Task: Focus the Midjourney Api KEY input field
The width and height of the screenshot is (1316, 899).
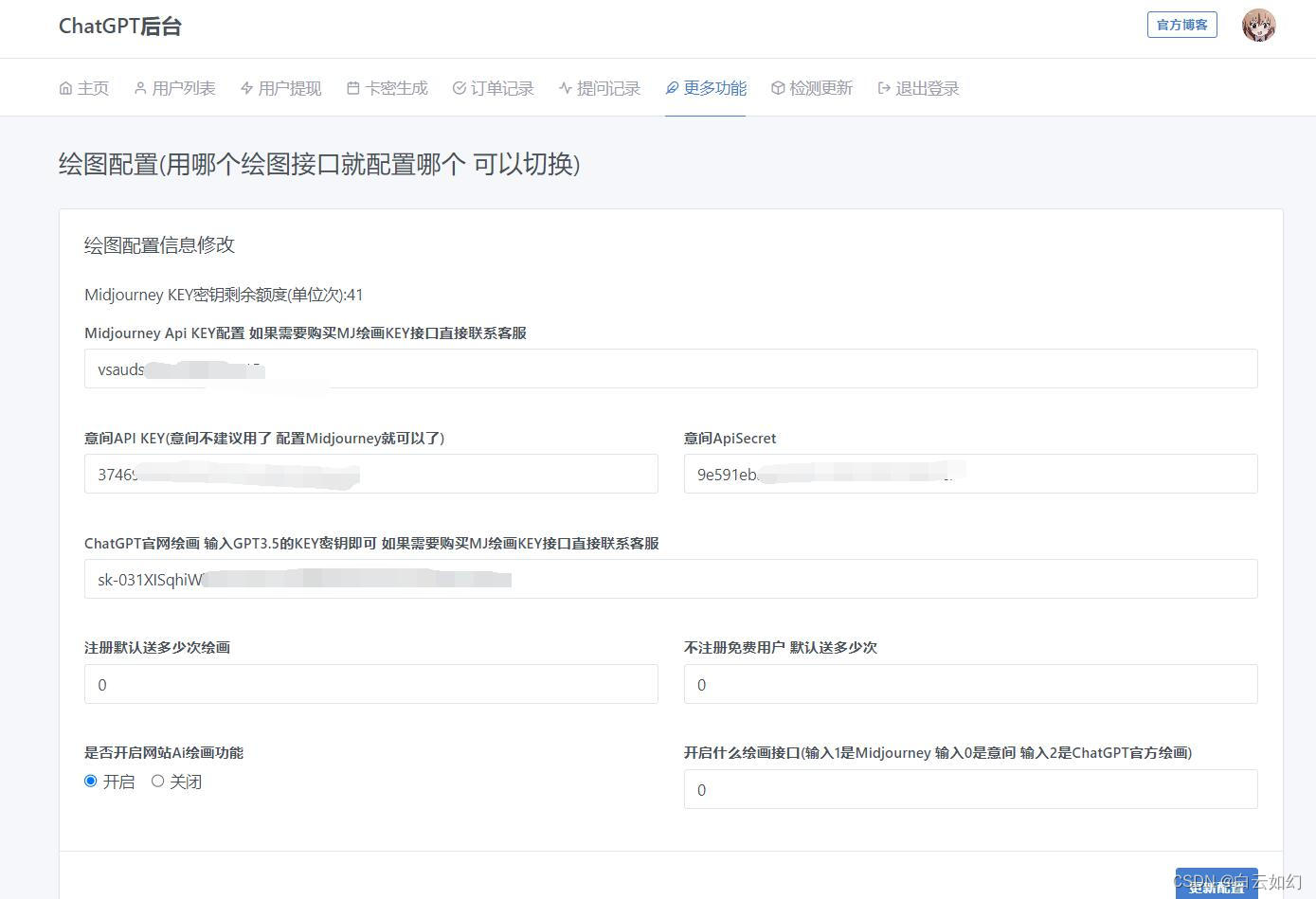Action: click(x=671, y=369)
